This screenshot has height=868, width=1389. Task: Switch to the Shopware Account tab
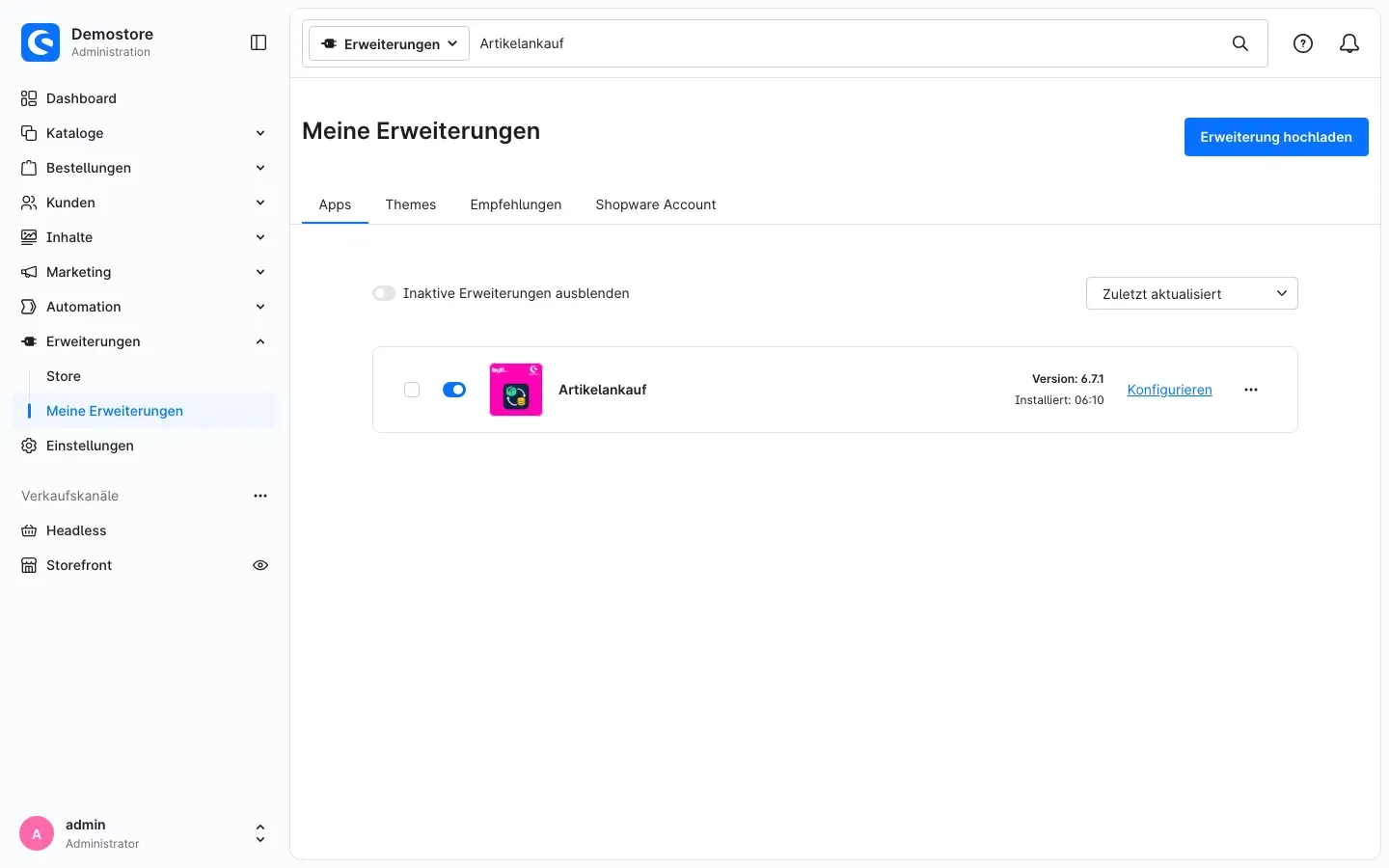click(x=656, y=204)
